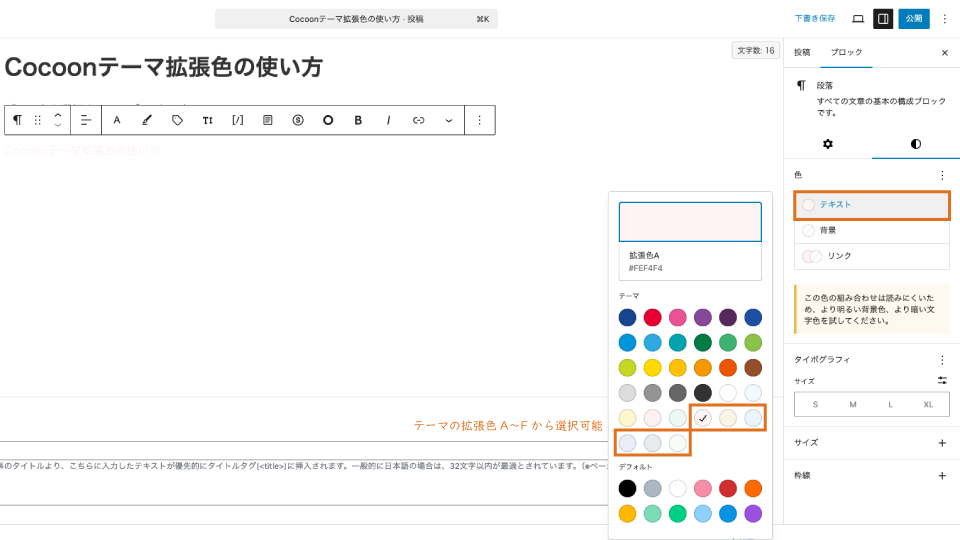960x540 pixels.
Task: Open typography section options menu
Action: click(x=942, y=360)
